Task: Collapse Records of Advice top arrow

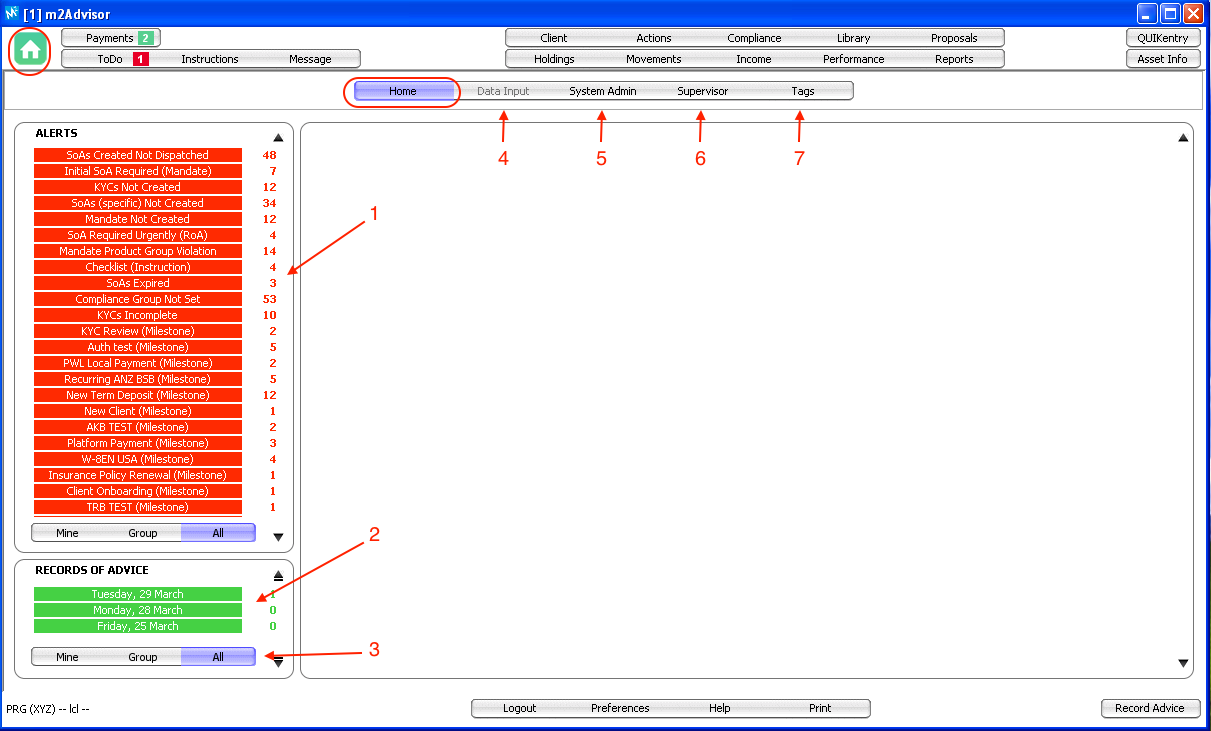Action: coord(278,576)
